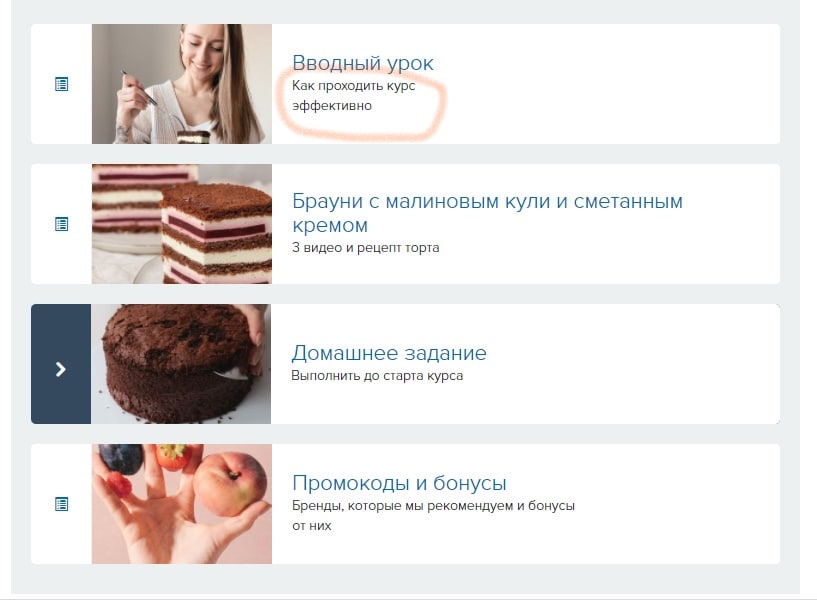Click the list icon beside Брауни lesson
This screenshot has width=817, height=600.
61,224
